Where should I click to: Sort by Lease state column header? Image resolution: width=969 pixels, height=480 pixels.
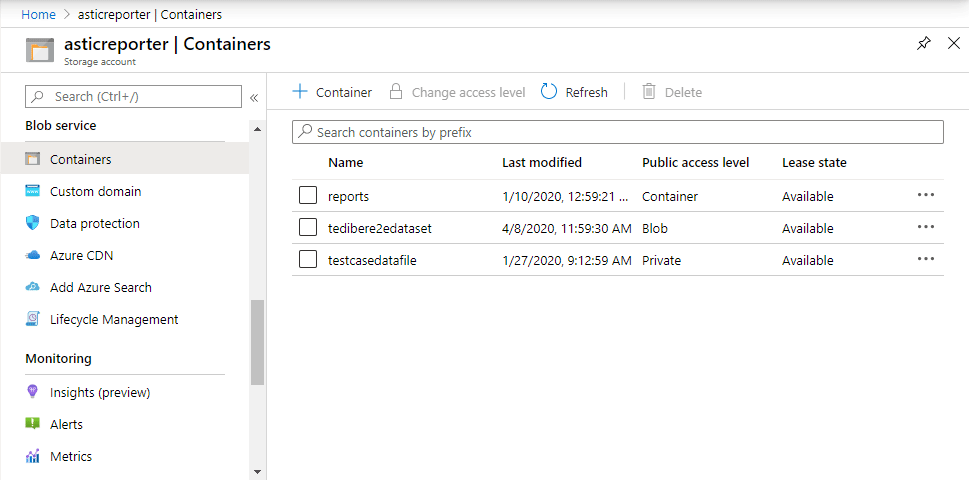814,162
